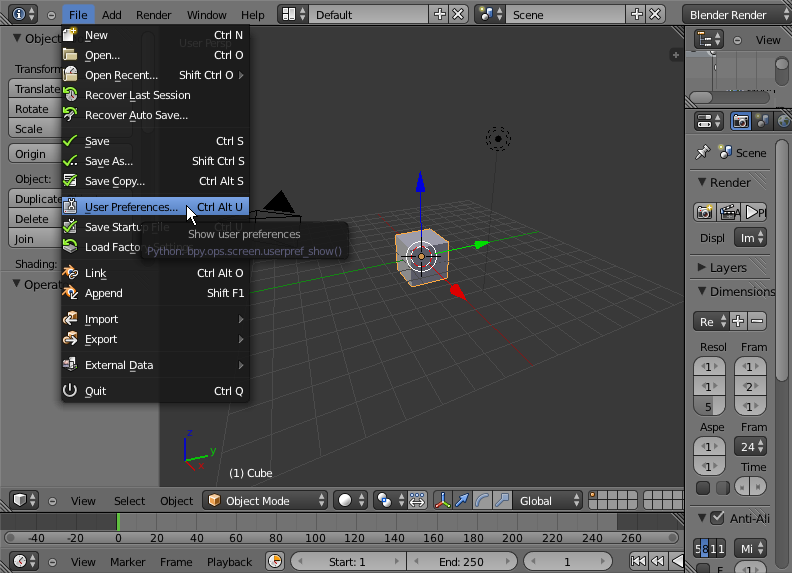Open the Add menu
This screenshot has height=573, width=792.
[112, 15]
